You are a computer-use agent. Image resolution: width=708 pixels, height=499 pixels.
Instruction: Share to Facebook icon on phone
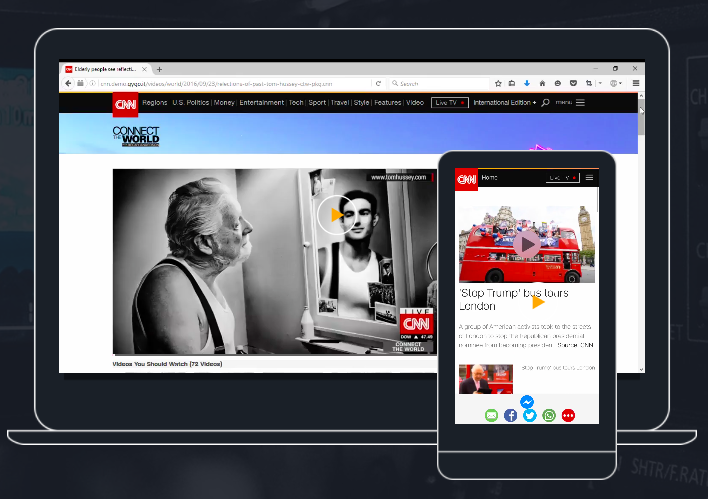pos(511,415)
